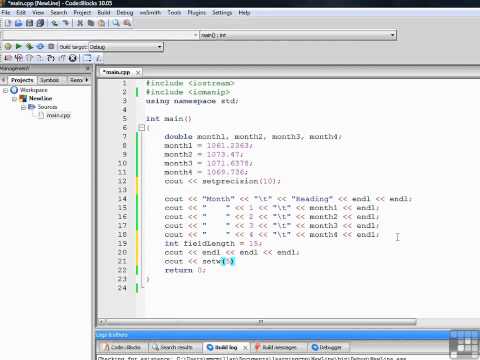The height and width of the screenshot is (360, 480).
Task: Collapse the Sources folder node
Action: (23, 107)
